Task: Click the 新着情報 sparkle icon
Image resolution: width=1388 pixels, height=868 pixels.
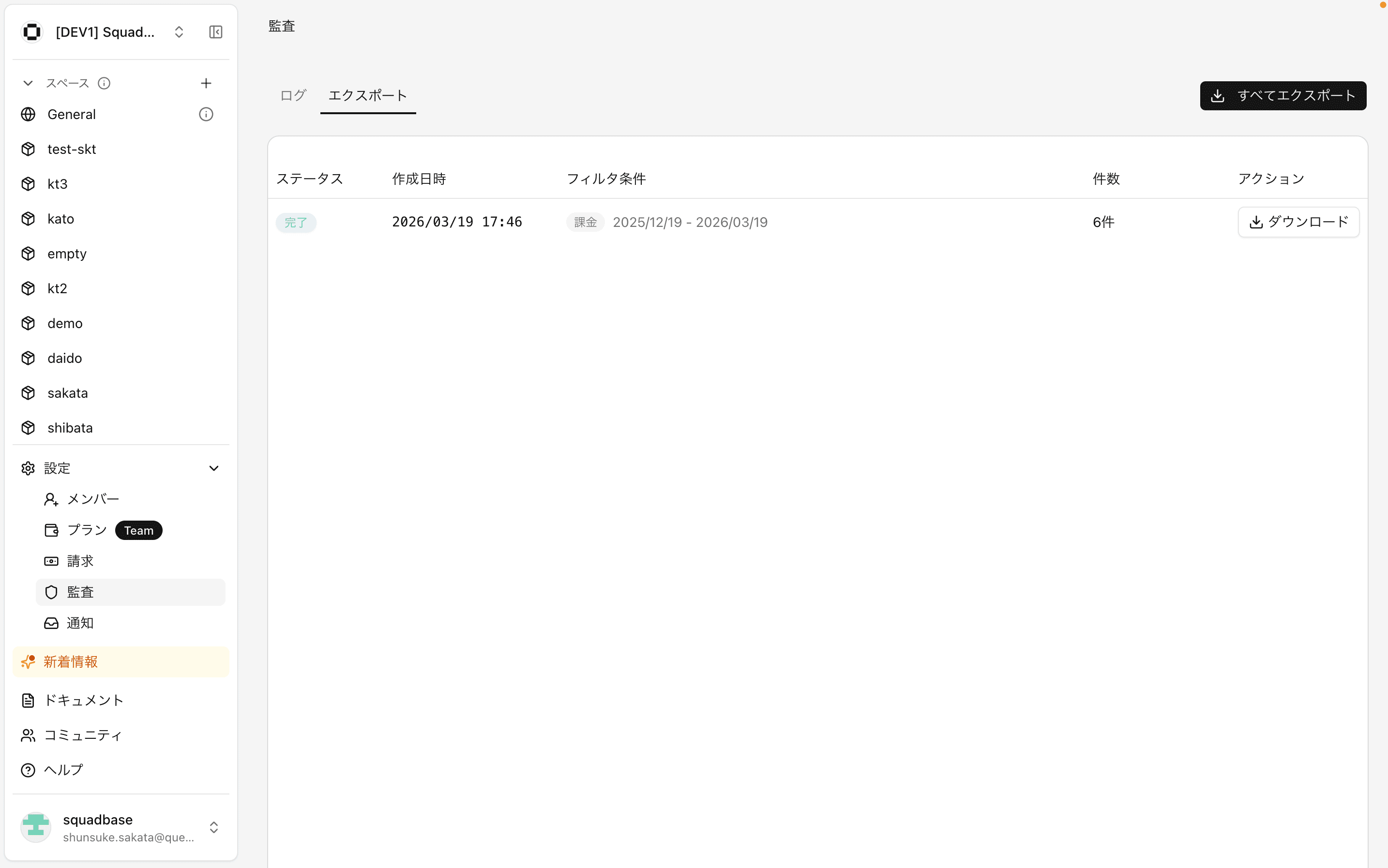Action: [x=28, y=661]
